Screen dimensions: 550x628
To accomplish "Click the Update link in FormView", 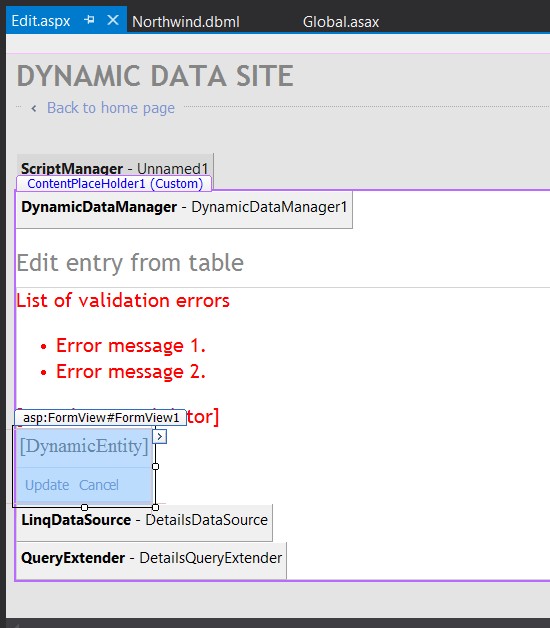I will coord(47,485).
